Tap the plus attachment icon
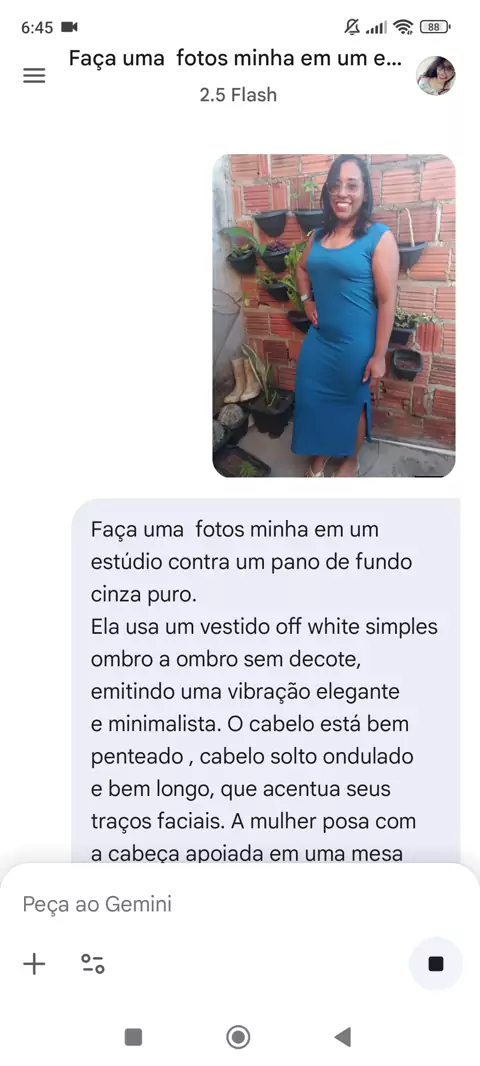 (x=34, y=963)
